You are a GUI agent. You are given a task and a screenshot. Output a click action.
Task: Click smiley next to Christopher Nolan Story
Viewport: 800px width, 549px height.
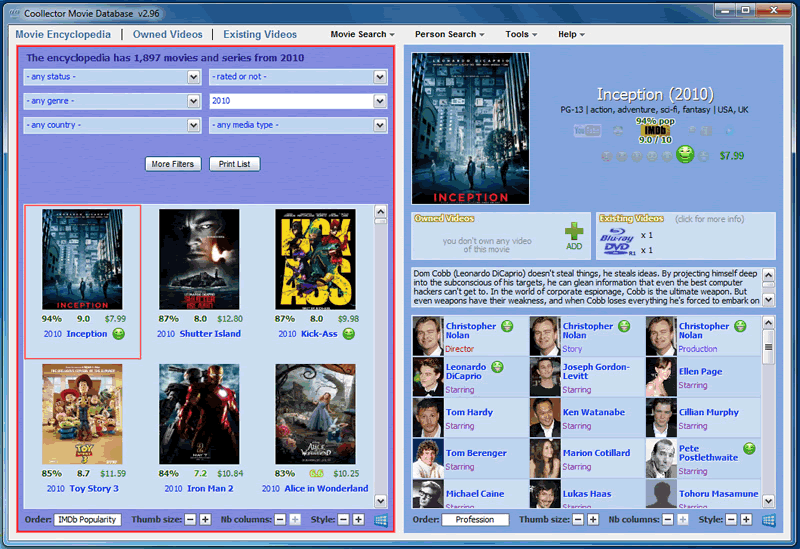point(623,326)
